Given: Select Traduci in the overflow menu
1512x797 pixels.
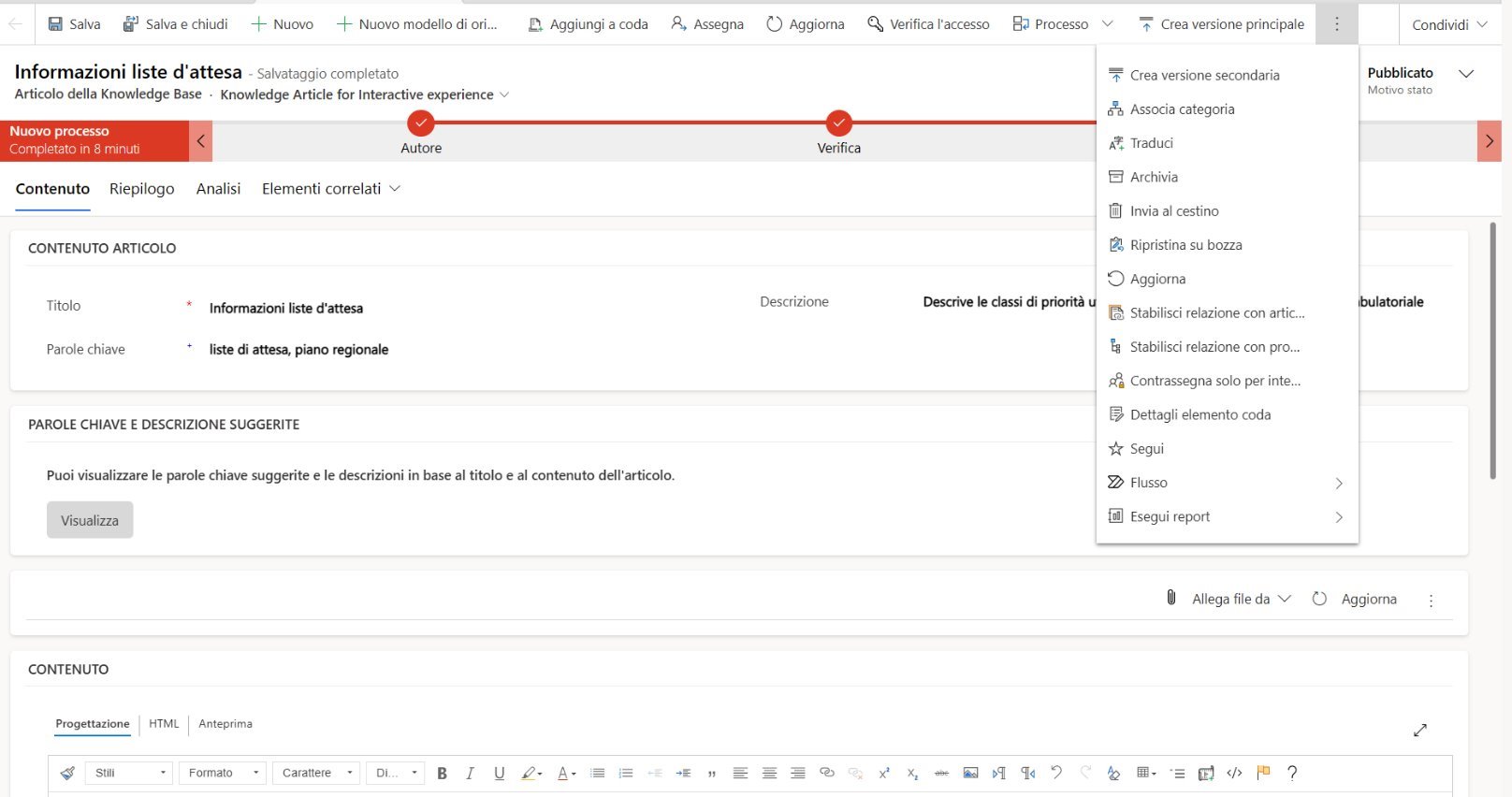Looking at the screenshot, I should (x=1227, y=143).
